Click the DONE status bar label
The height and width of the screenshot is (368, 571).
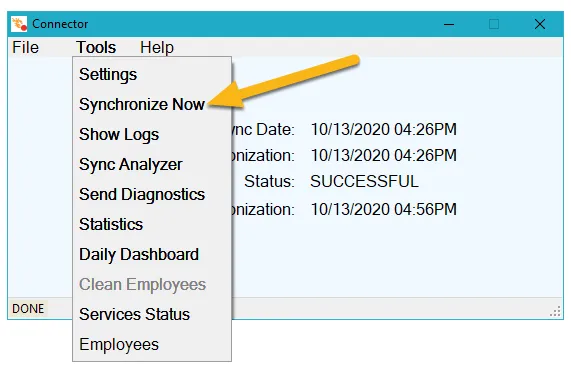point(28,309)
